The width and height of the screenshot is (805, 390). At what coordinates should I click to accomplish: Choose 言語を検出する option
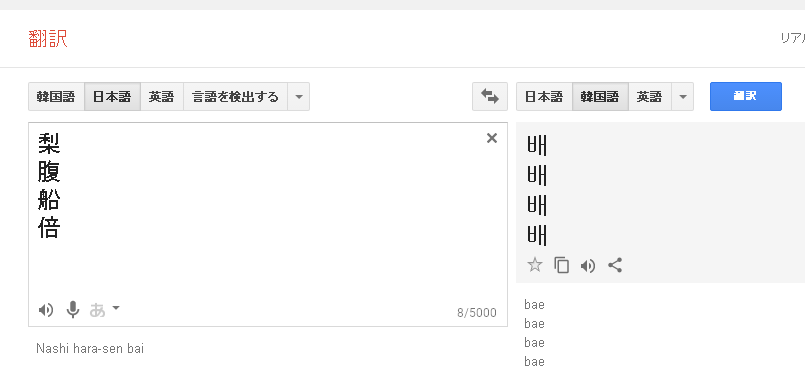tap(236, 96)
